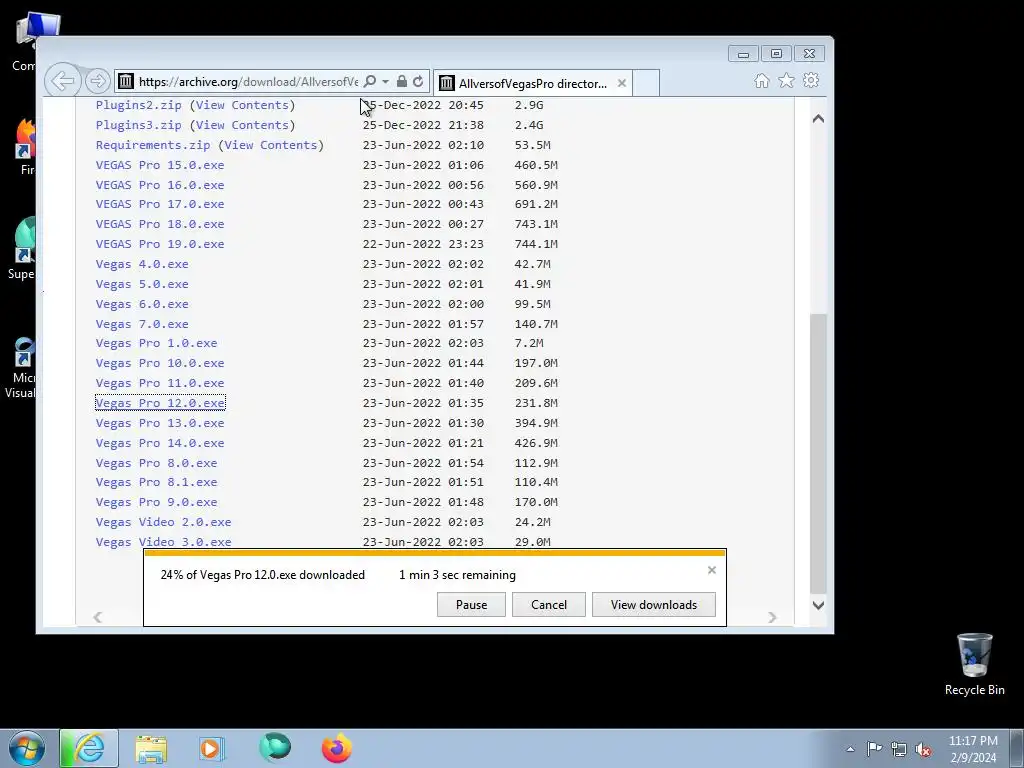1024x768 pixels.
Task: Click the Vegas Pro 8.0.exe link
Action: pos(156,463)
